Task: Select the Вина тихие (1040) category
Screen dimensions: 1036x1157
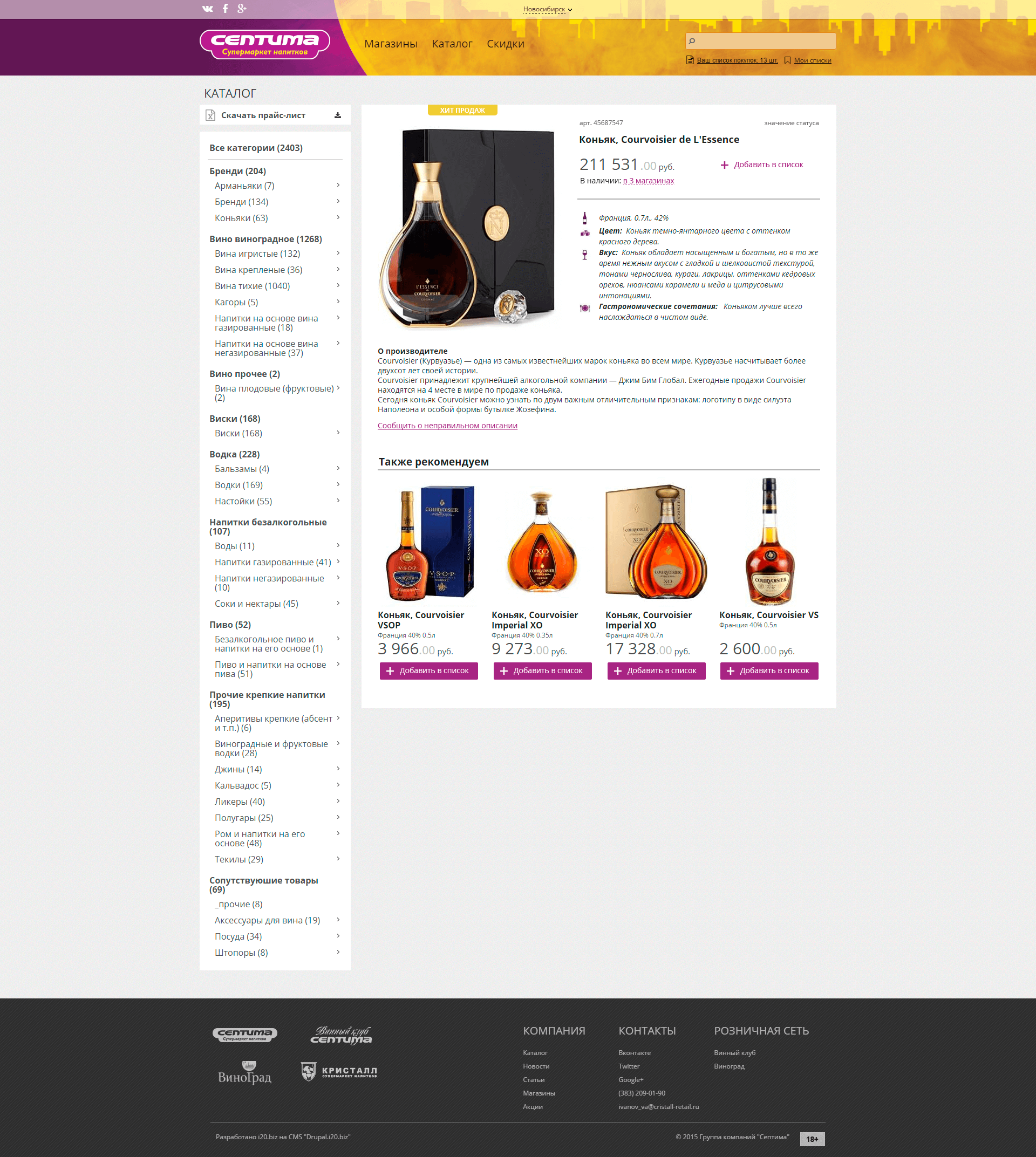Action: 252,286
